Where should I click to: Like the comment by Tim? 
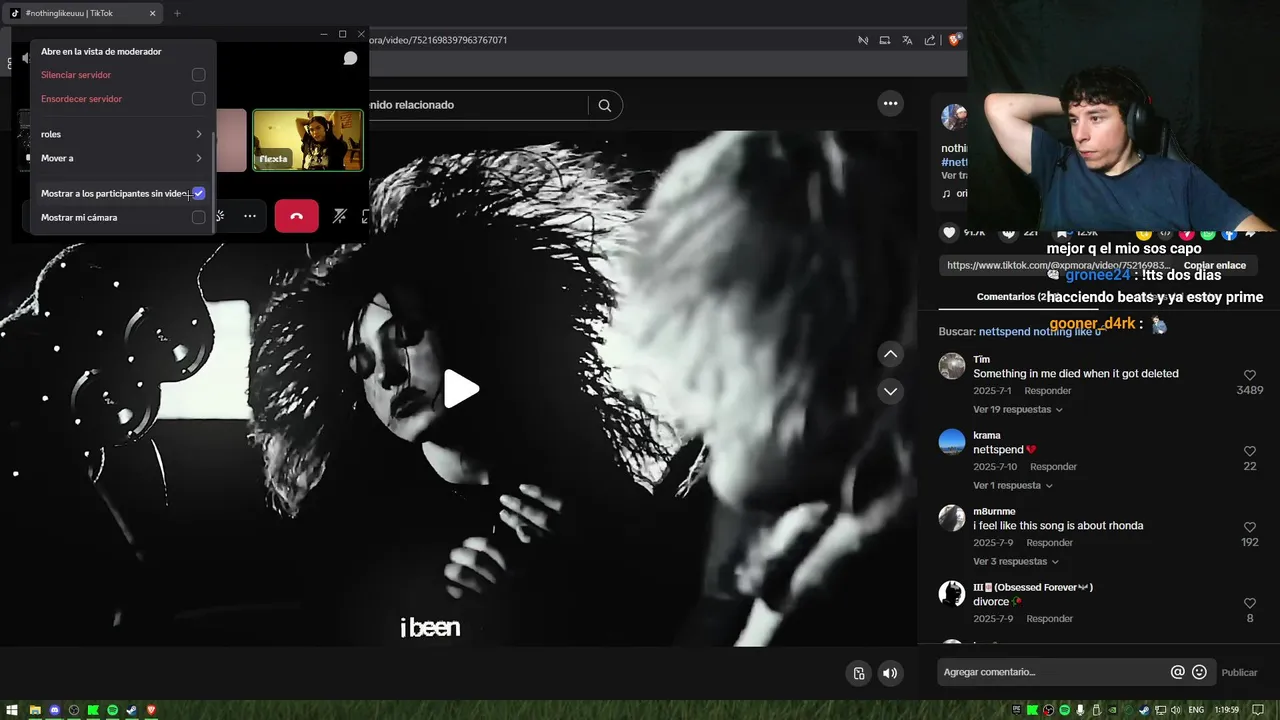tap(1249, 375)
